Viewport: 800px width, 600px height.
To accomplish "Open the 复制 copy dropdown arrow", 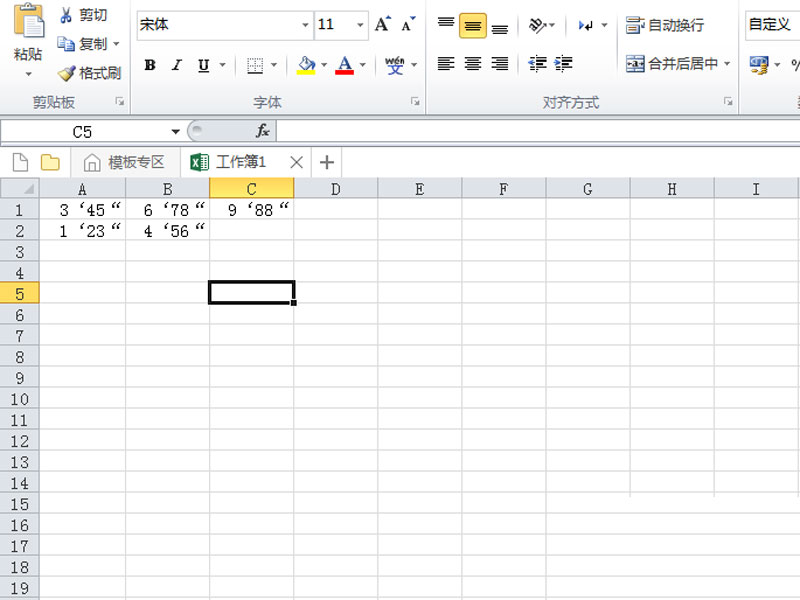I will coord(116,44).
